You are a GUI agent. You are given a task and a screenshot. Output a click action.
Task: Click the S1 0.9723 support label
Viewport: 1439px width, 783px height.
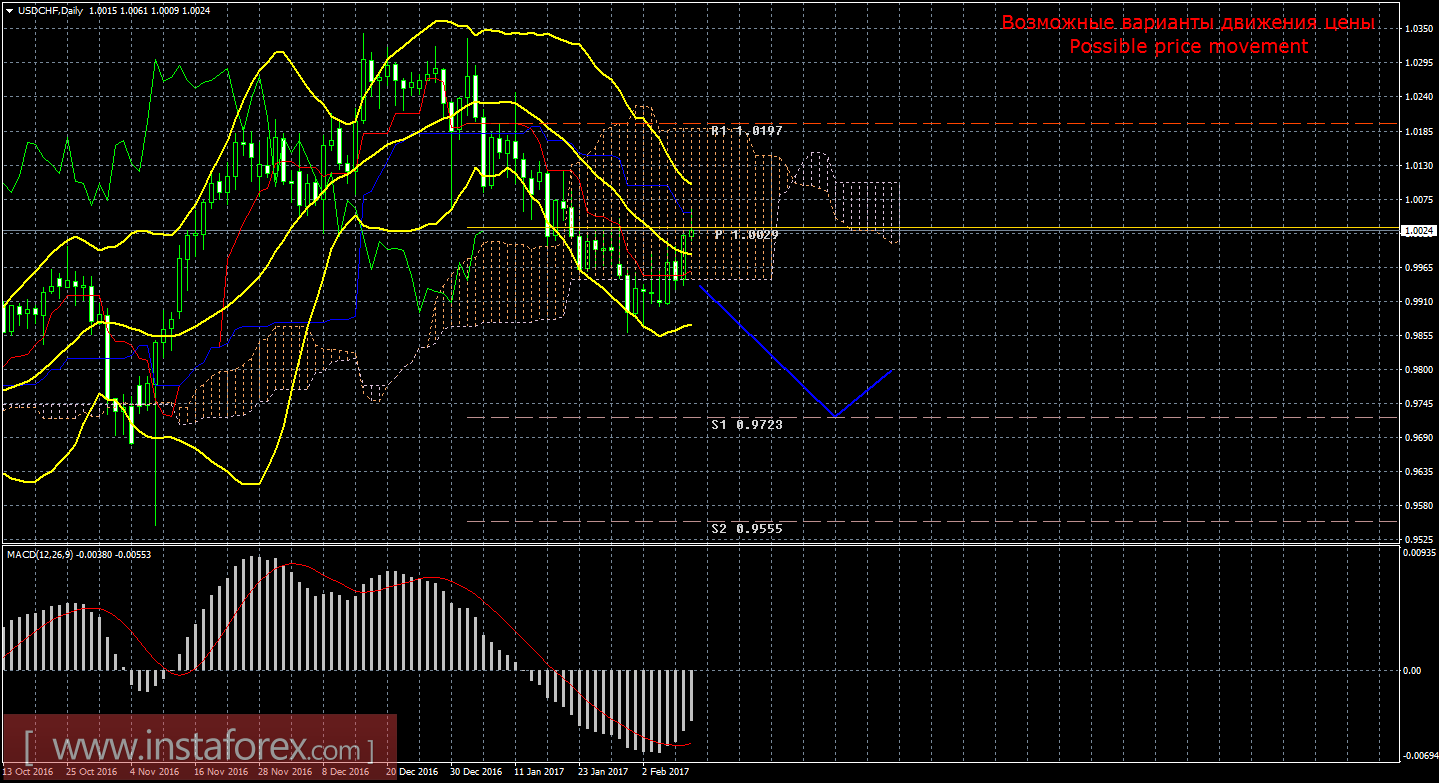[x=746, y=425]
